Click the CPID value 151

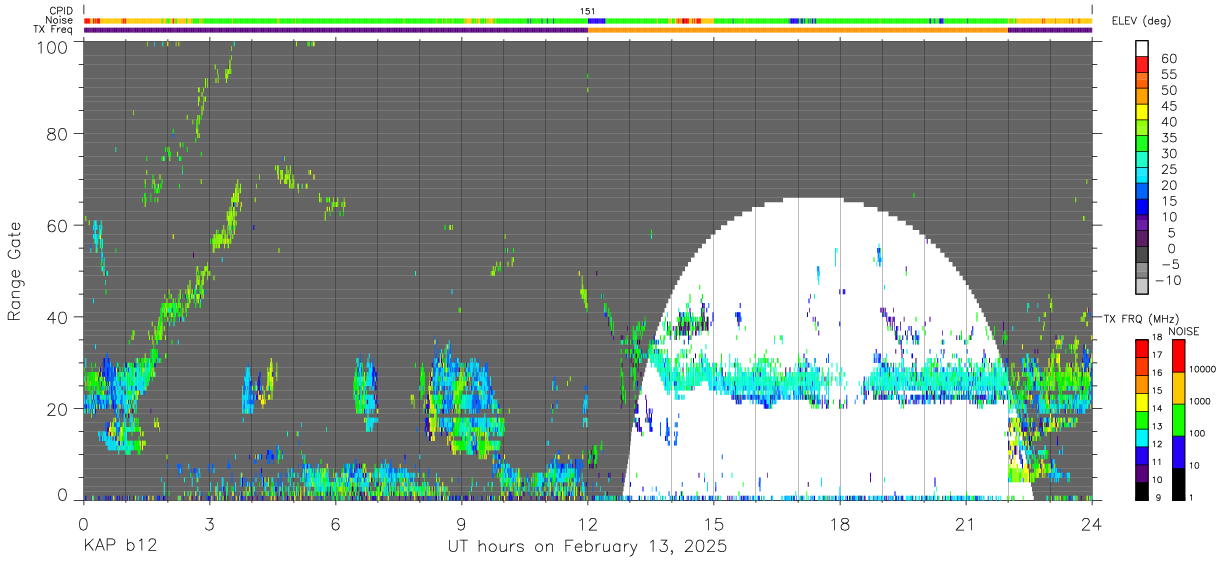588,10
